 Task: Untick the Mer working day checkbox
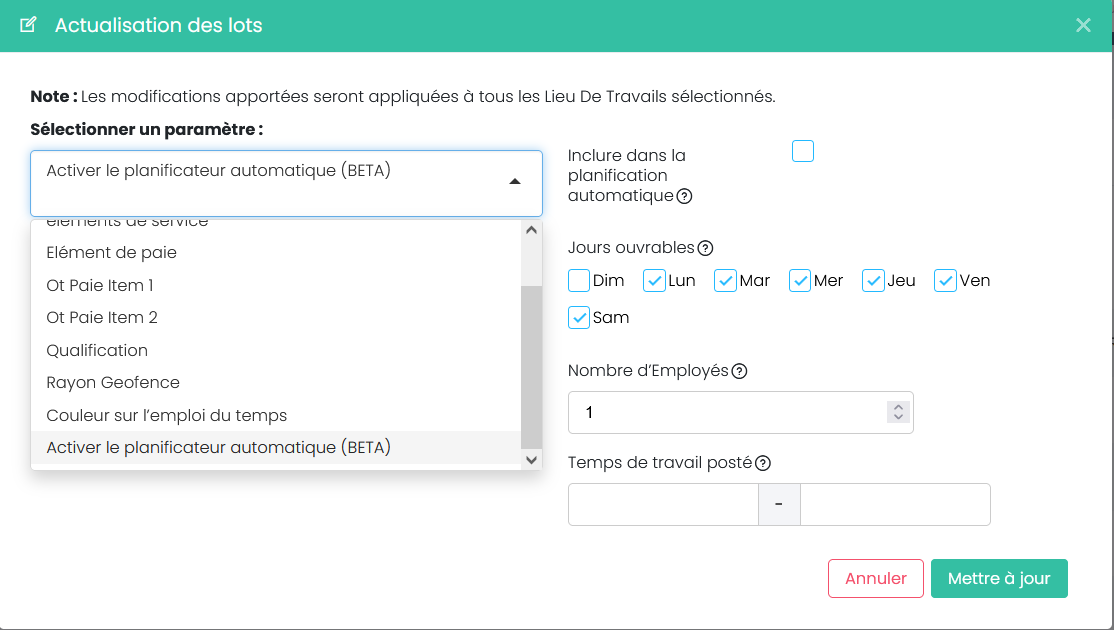coord(800,281)
